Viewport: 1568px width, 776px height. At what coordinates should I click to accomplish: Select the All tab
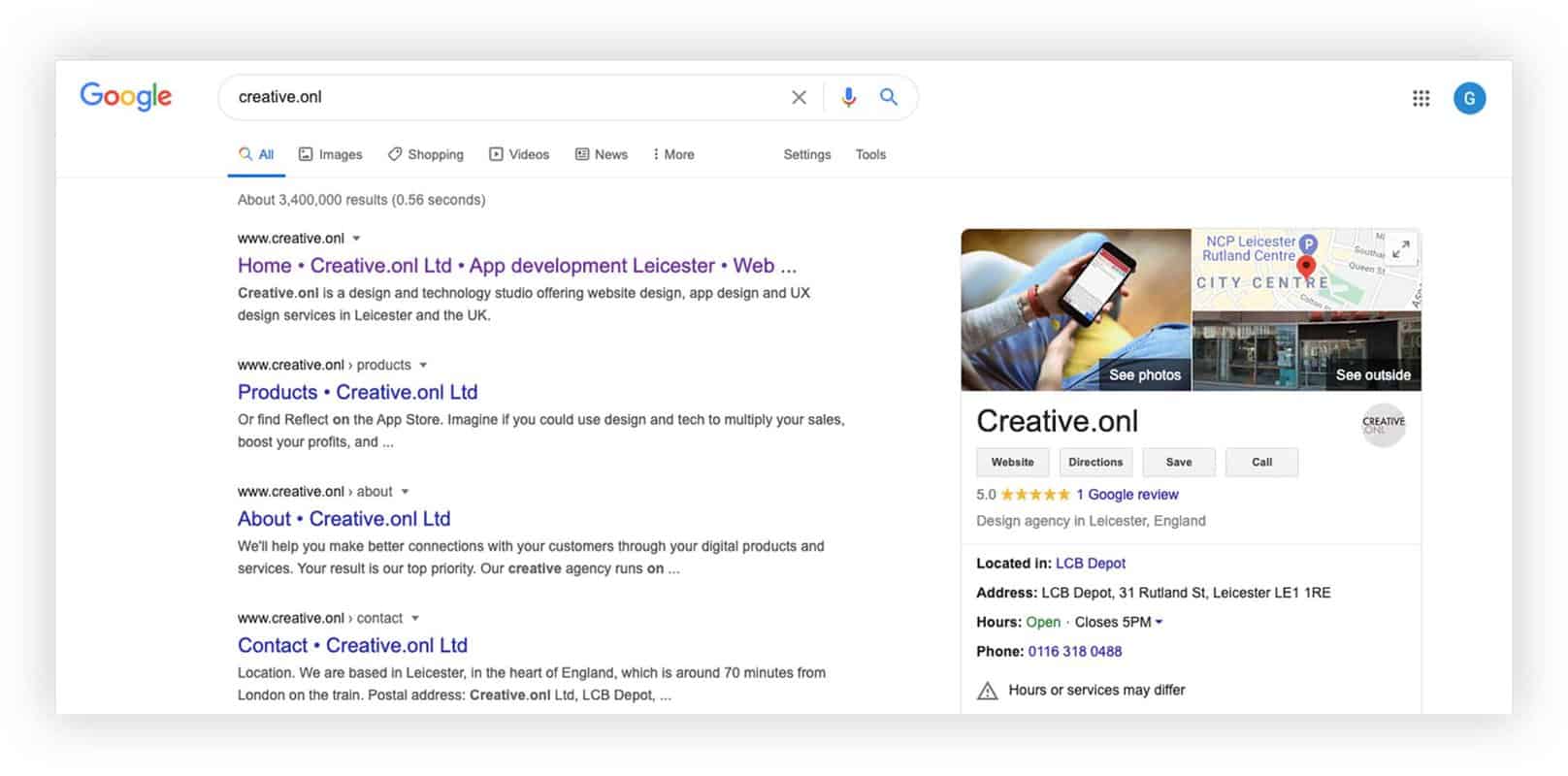pos(256,154)
